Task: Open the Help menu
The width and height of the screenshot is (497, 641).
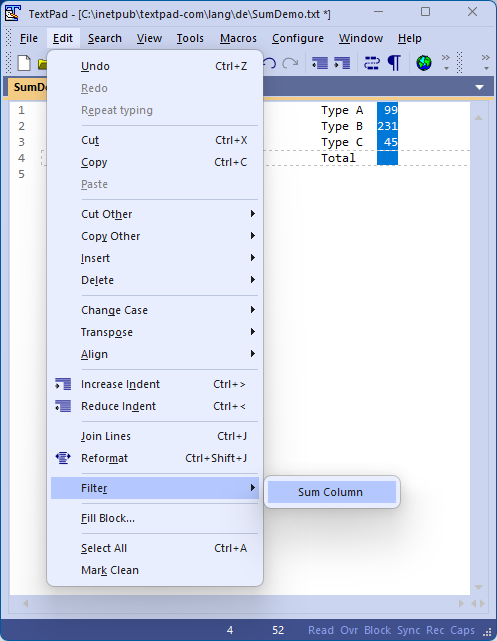Action: [410, 38]
